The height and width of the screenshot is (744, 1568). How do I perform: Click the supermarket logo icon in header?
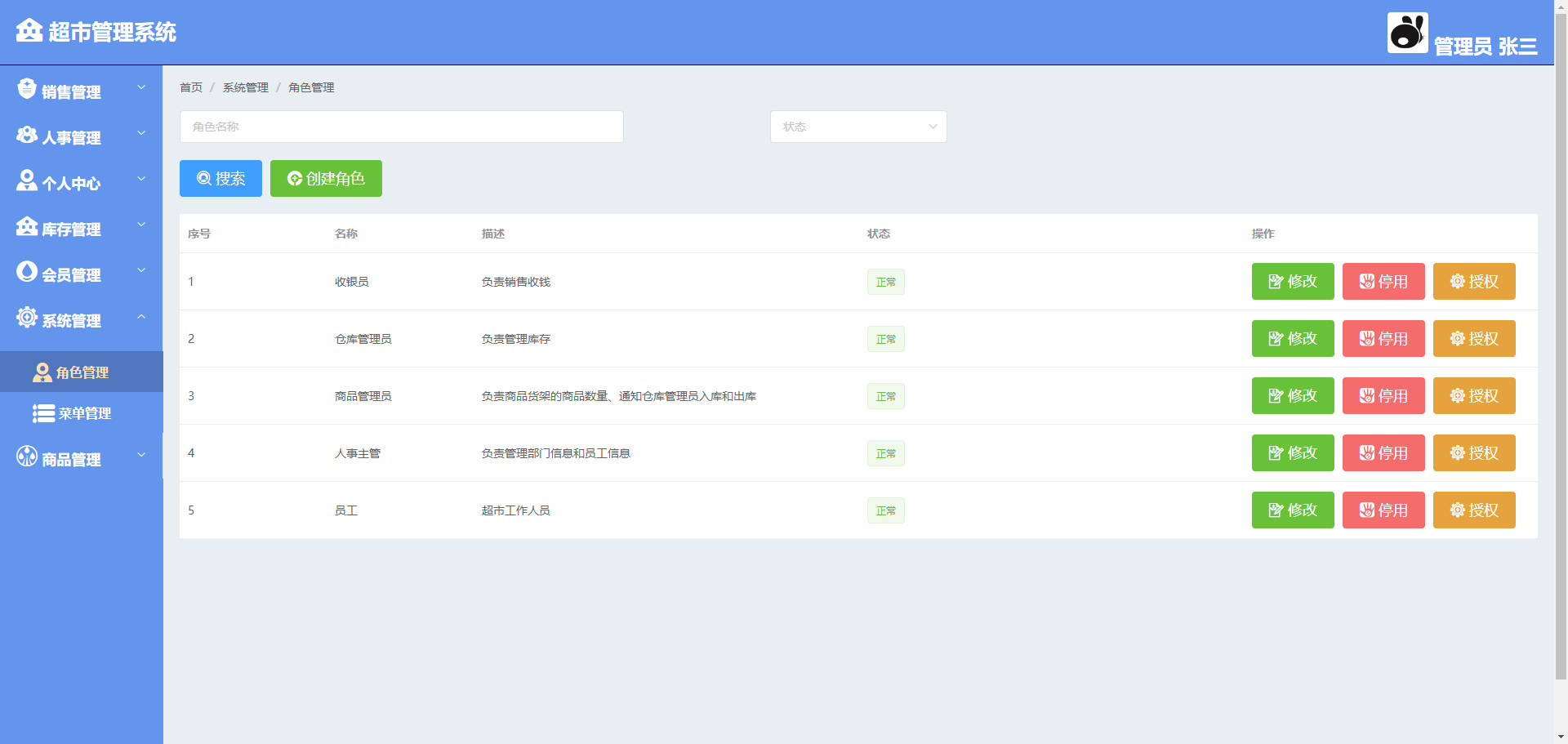[x=29, y=30]
